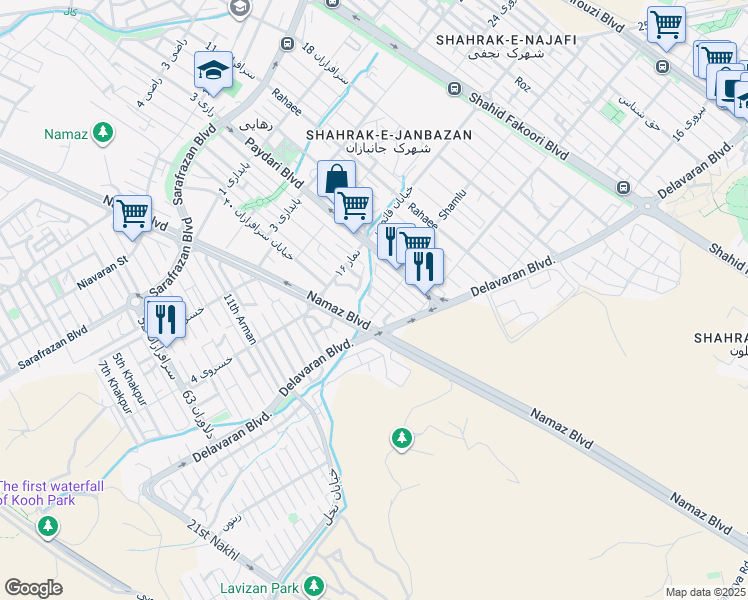Select the shopping bag store marker
This screenshot has height=600, width=748.
click(x=337, y=179)
